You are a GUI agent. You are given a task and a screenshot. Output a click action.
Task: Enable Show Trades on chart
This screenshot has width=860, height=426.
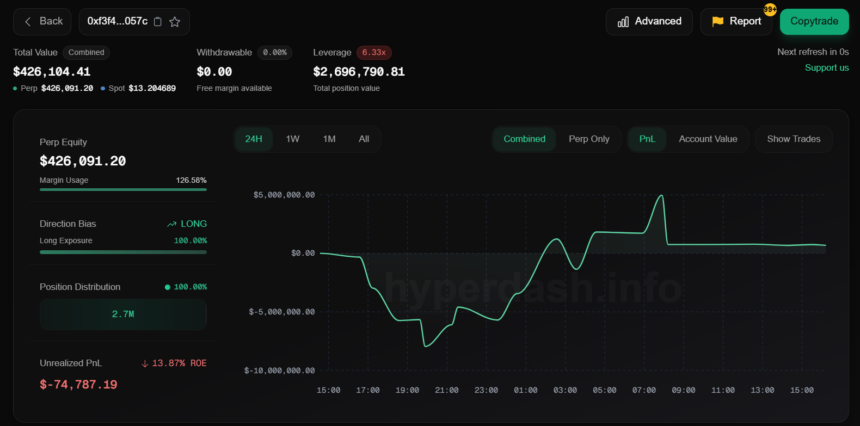click(793, 139)
